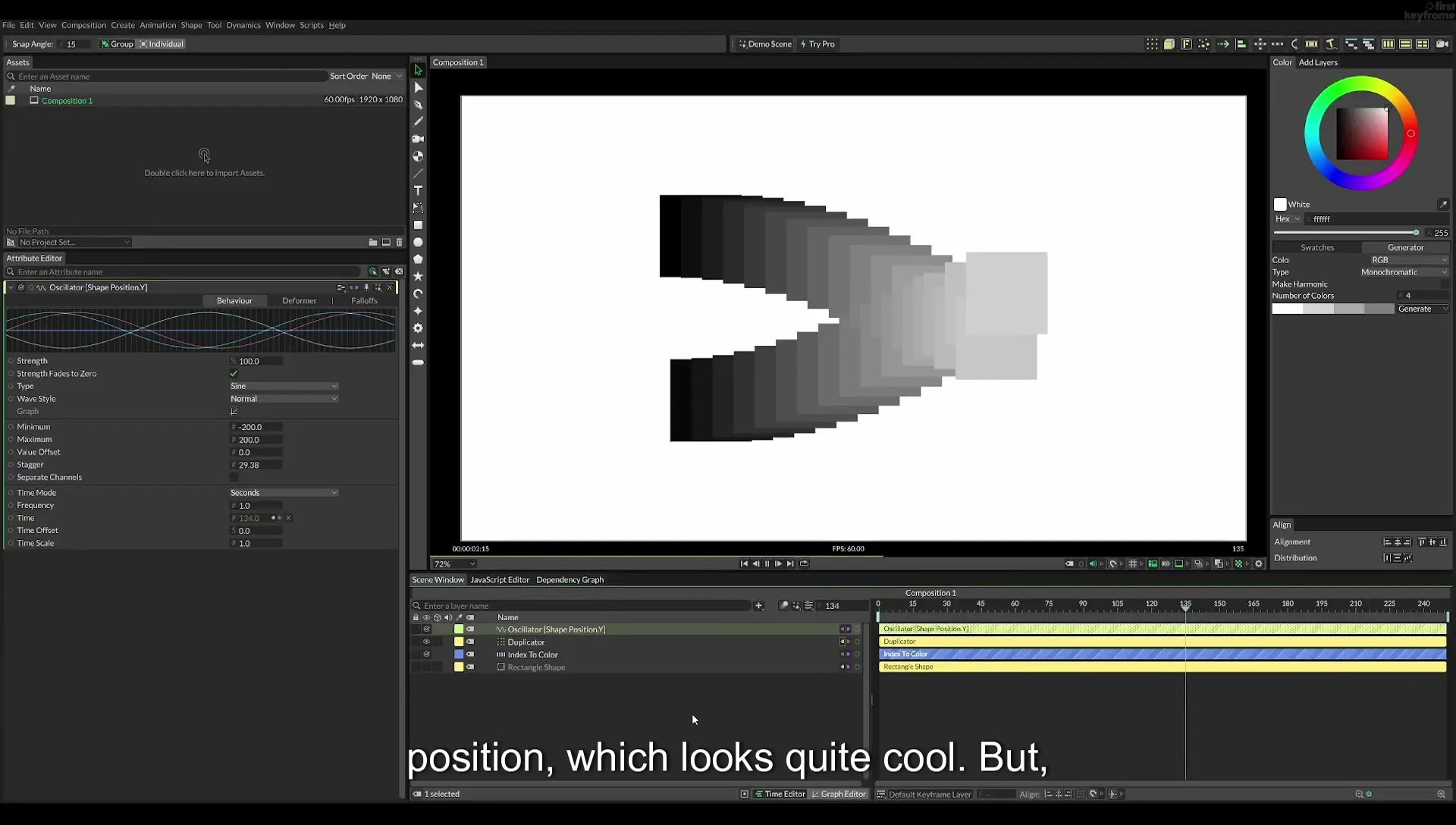
Task: Open the viewport zoom 72% dropdown
Action: pyautogui.click(x=454, y=564)
